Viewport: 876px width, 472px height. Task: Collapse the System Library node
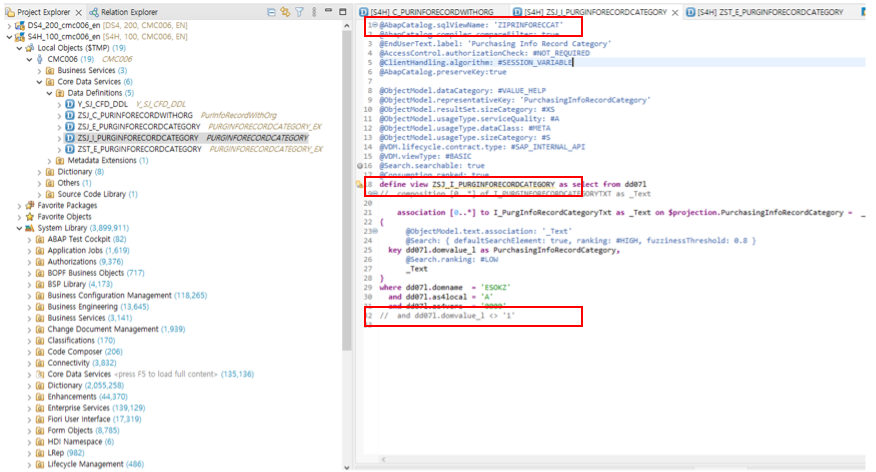[x=19, y=228]
